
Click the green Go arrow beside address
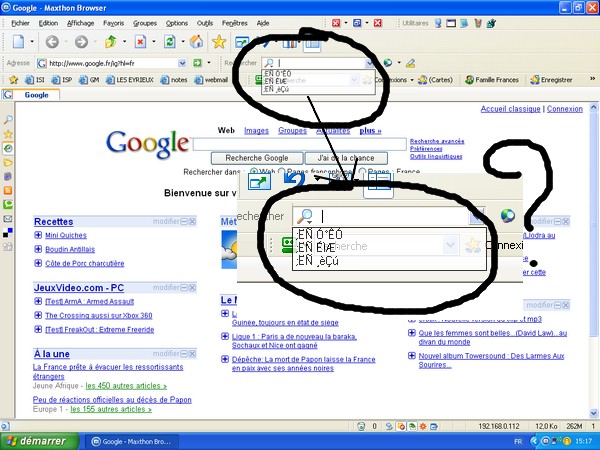pos(197,63)
